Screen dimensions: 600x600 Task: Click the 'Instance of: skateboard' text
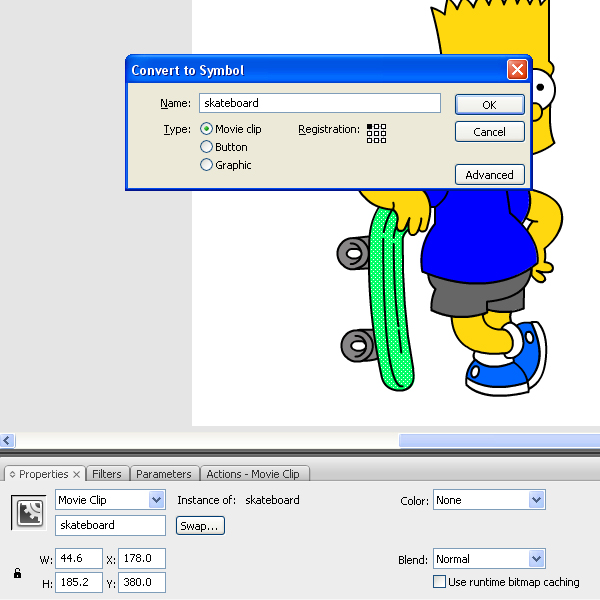238,500
